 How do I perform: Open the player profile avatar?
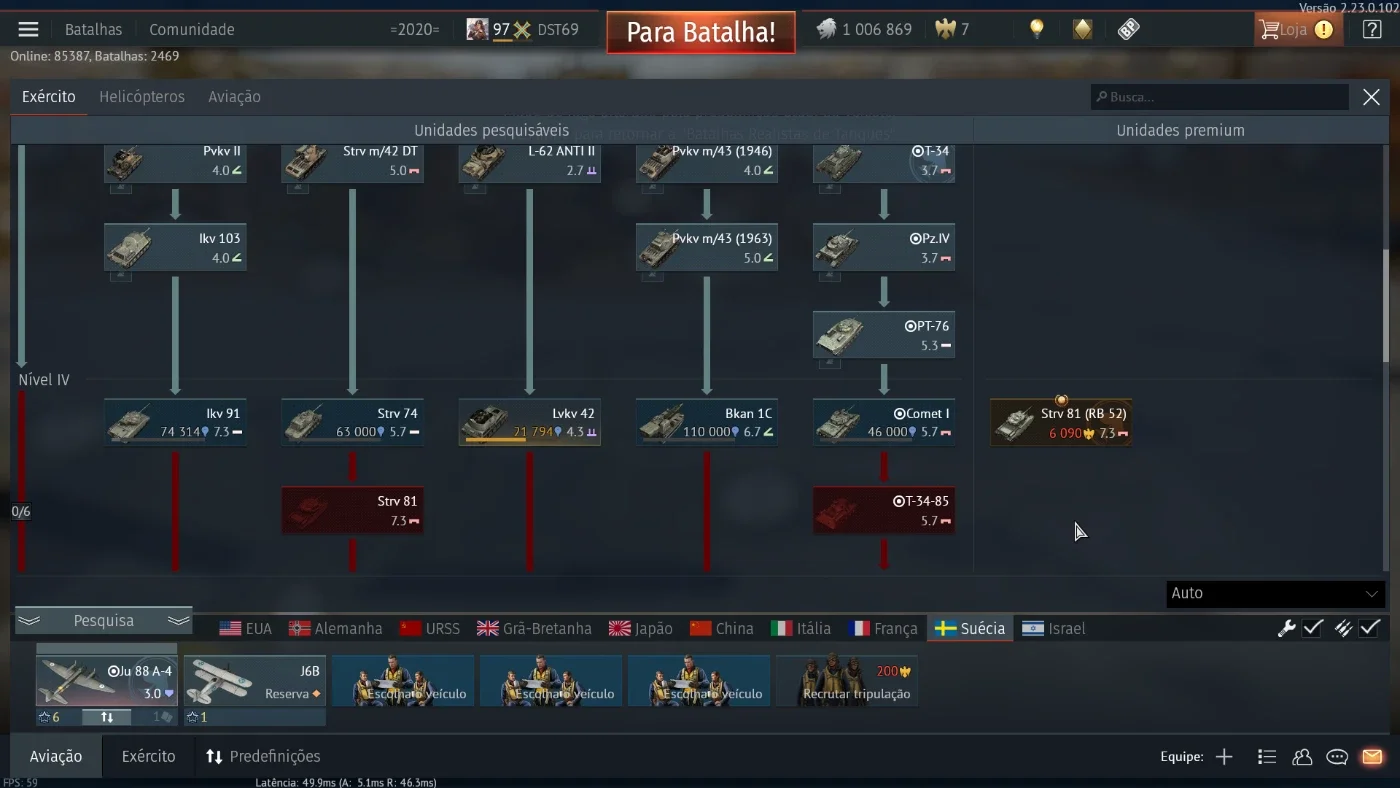[x=477, y=29]
